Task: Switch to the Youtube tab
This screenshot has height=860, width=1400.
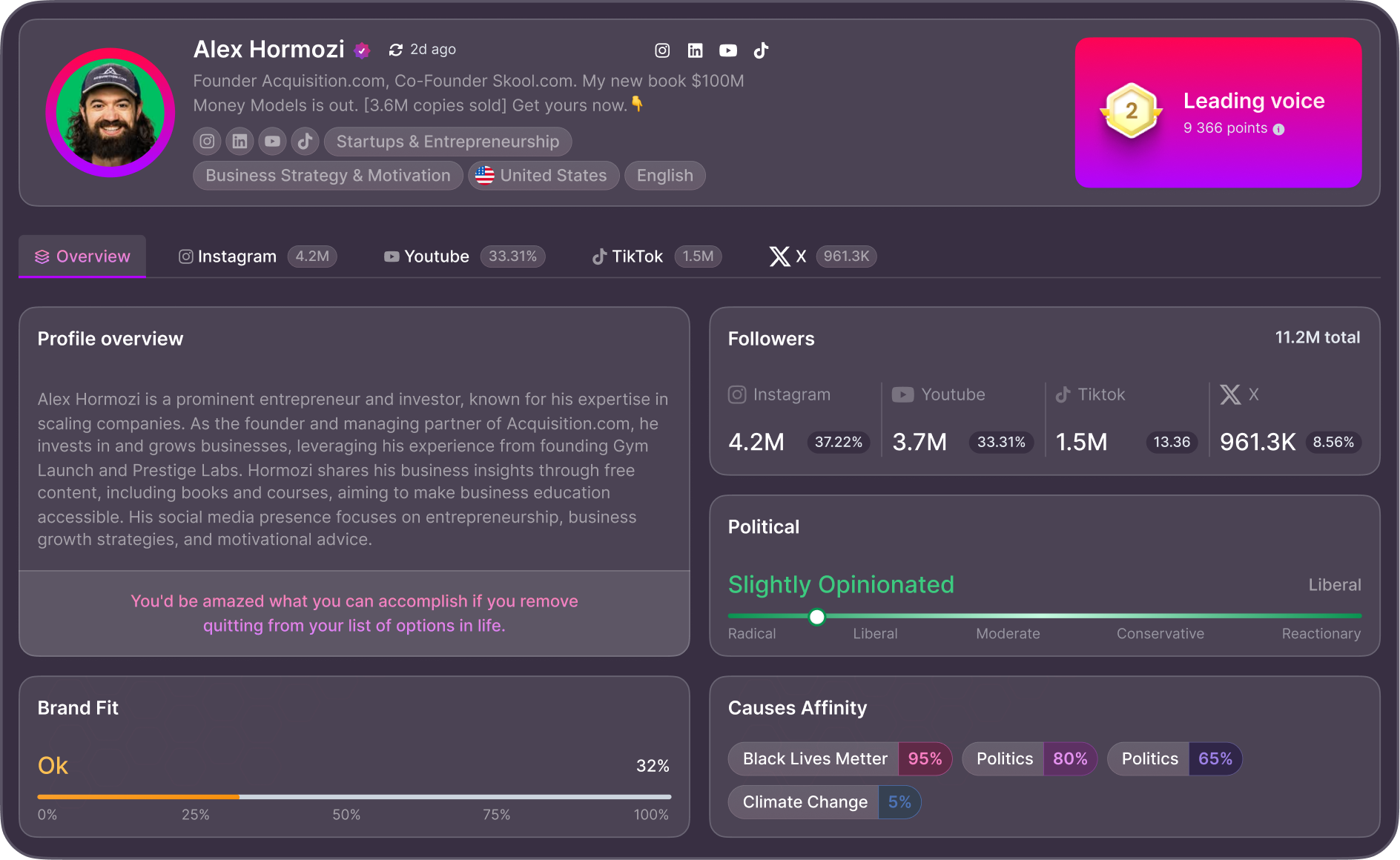Action: coord(464,257)
